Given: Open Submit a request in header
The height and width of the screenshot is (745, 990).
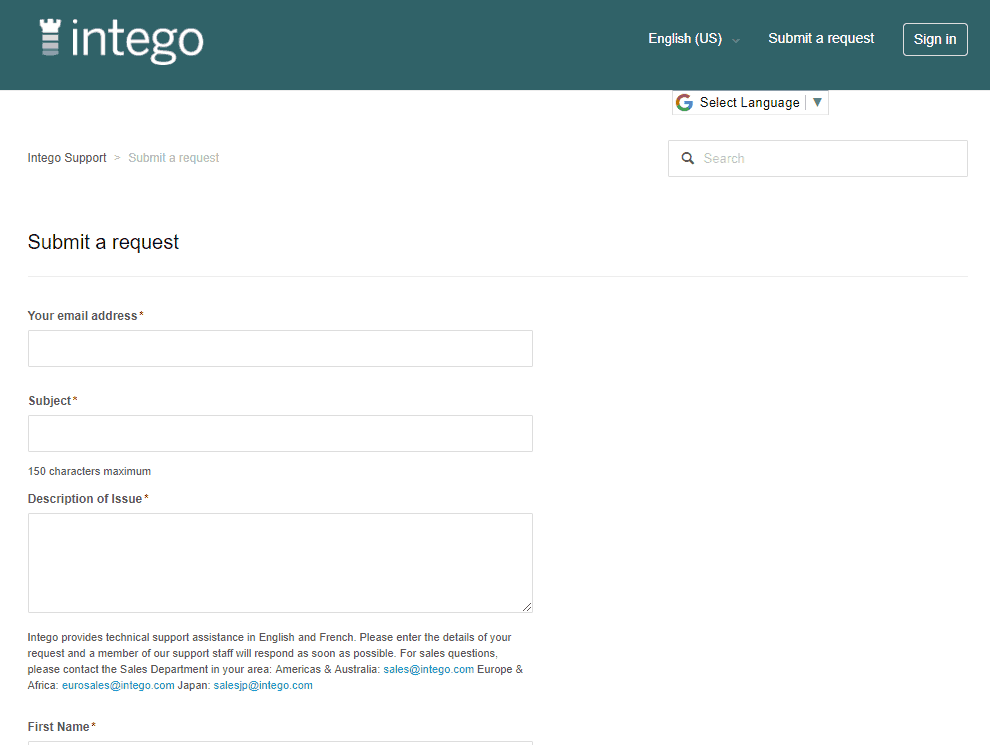Looking at the screenshot, I should point(821,39).
